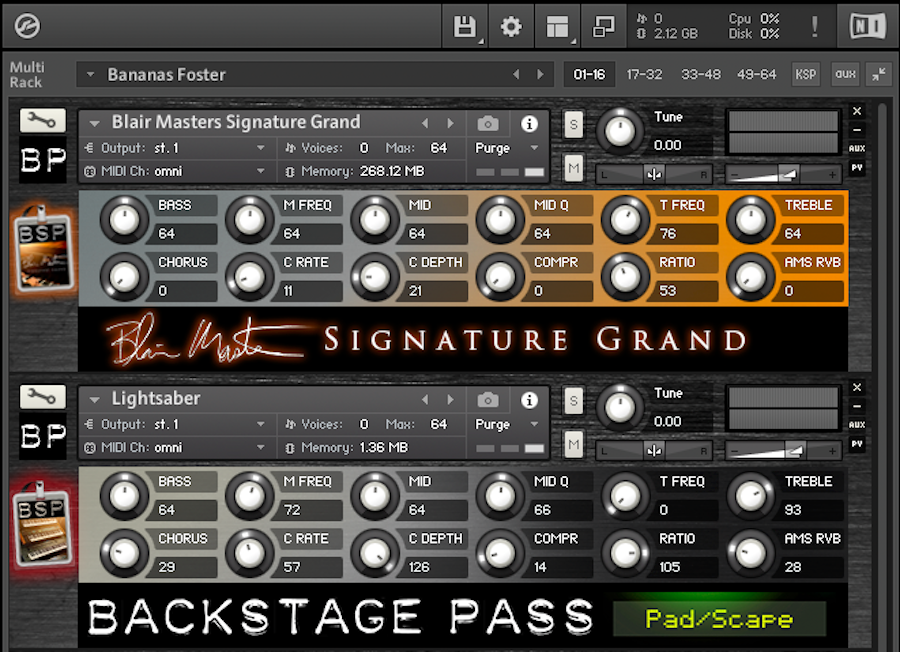
Task: Click TREBLE knob in Lightsaber panel
Action: (750, 496)
